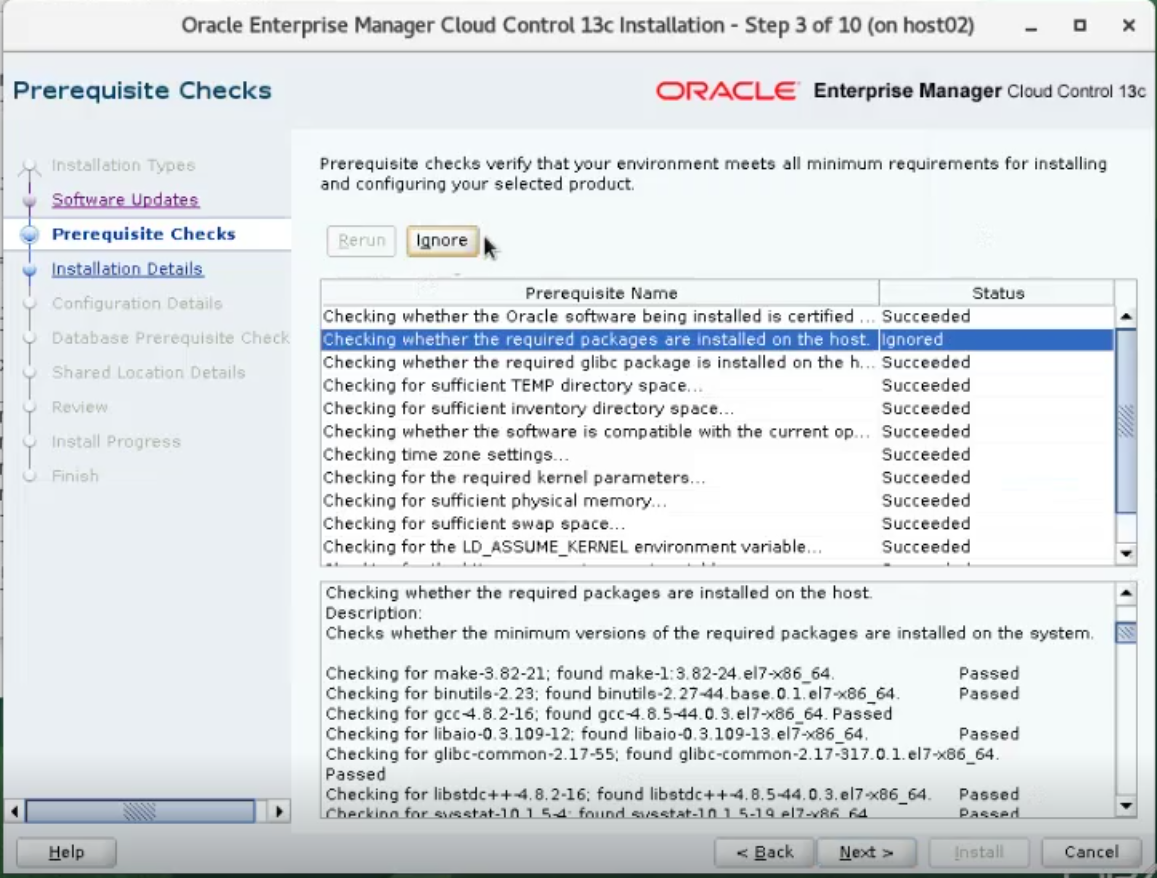Minimize the installer window
This screenshot has width=1157, height=878.
1031,26
